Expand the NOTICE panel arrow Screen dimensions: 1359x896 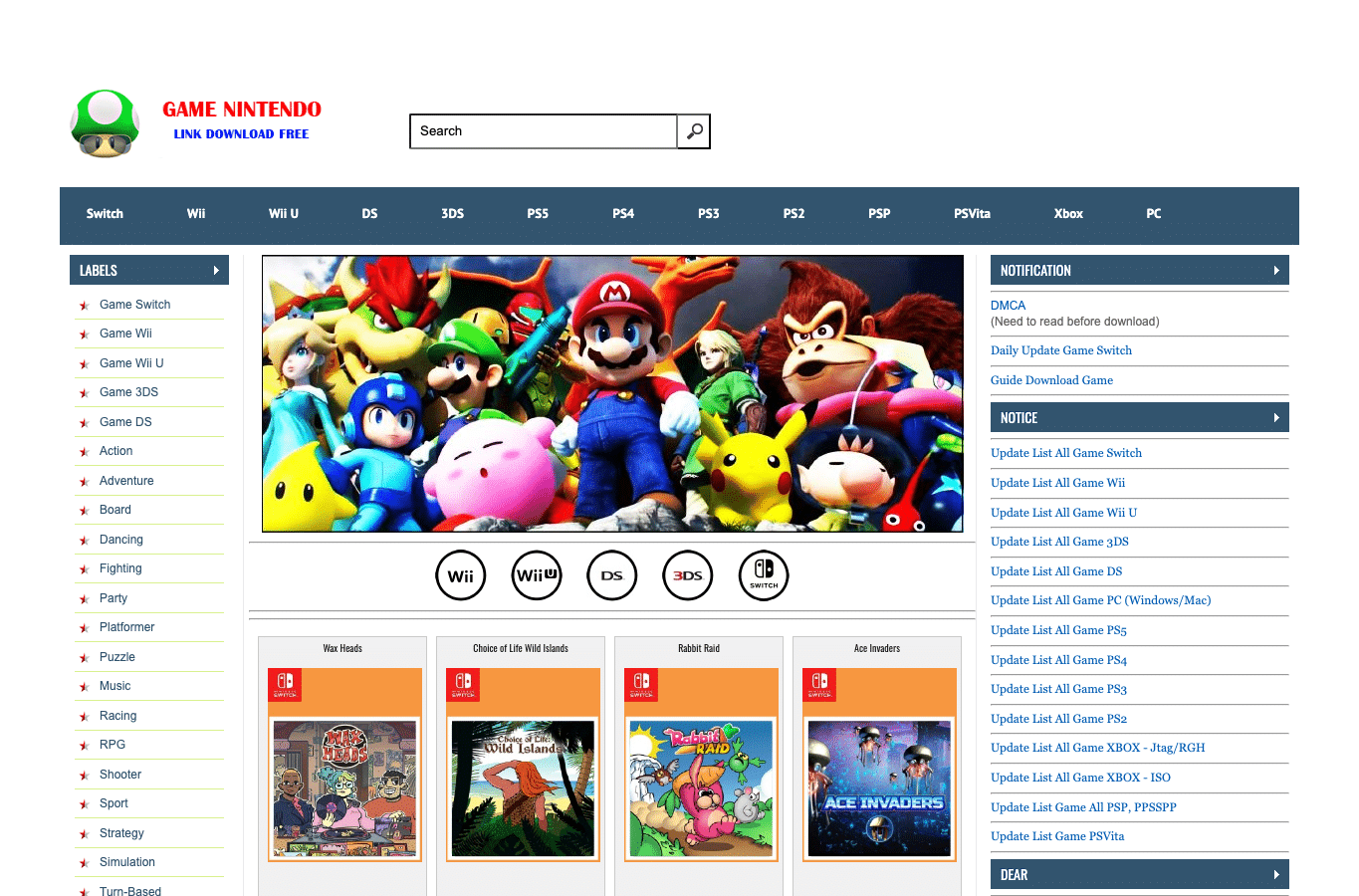1276,418
